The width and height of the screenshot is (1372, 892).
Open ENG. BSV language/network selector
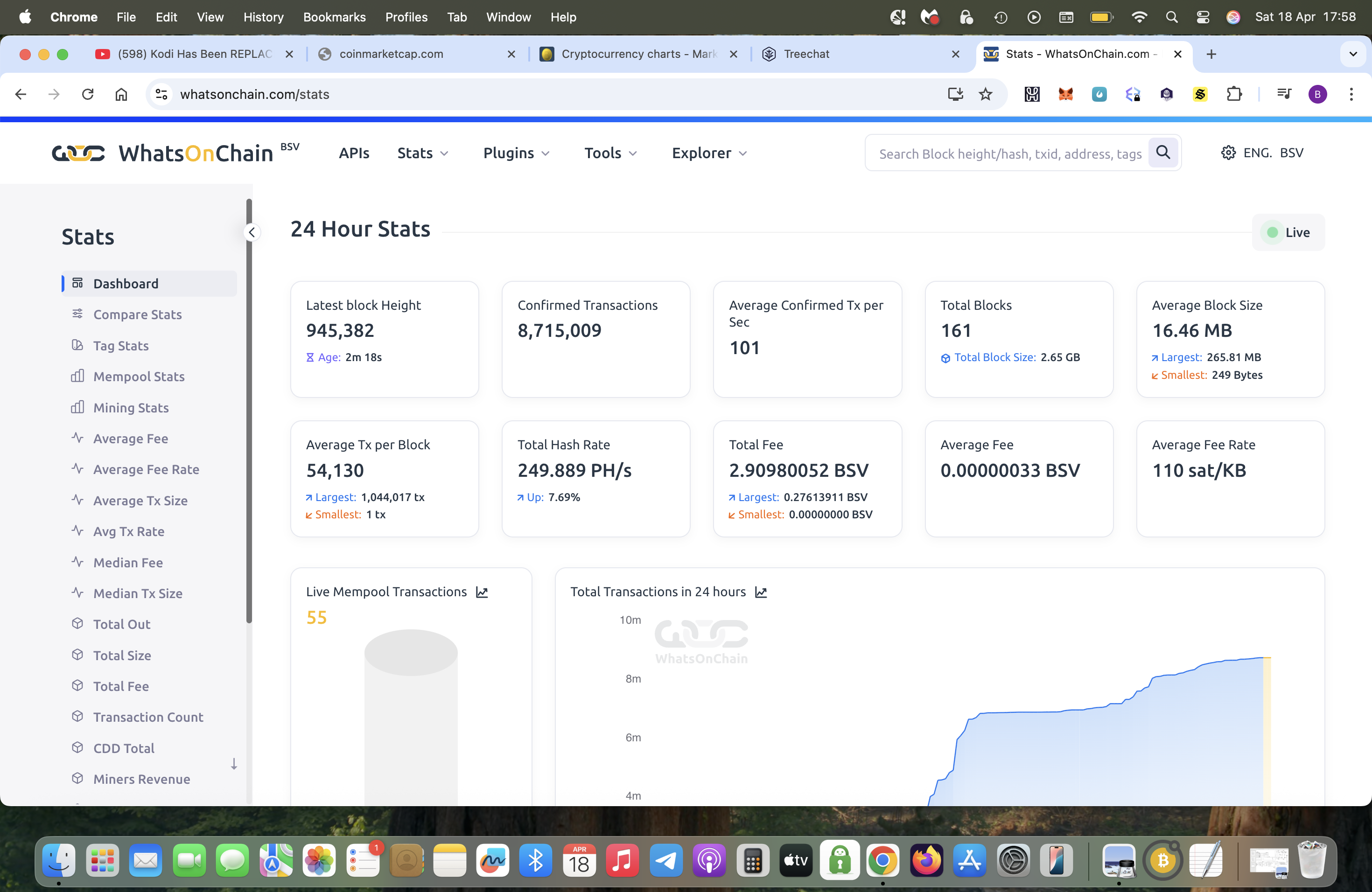coord(1273,153)
